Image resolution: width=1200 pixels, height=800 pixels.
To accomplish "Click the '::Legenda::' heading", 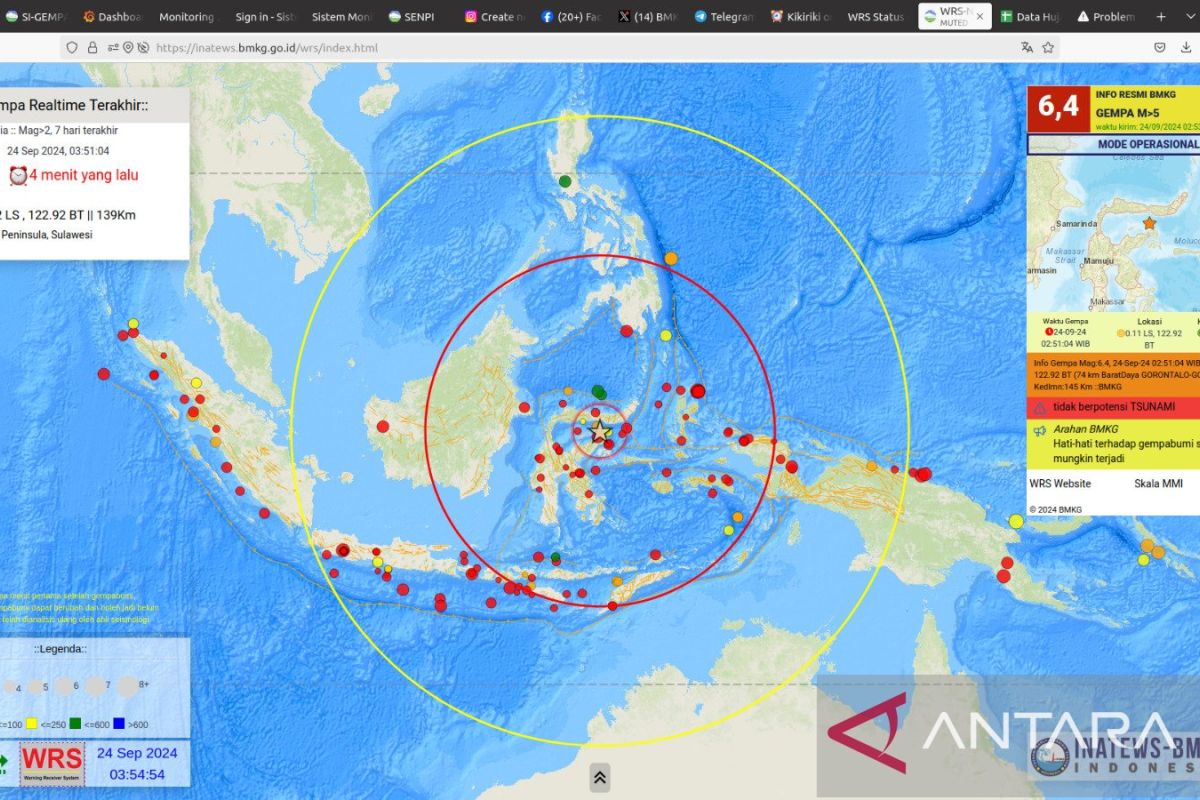I will tap(60, 649).
